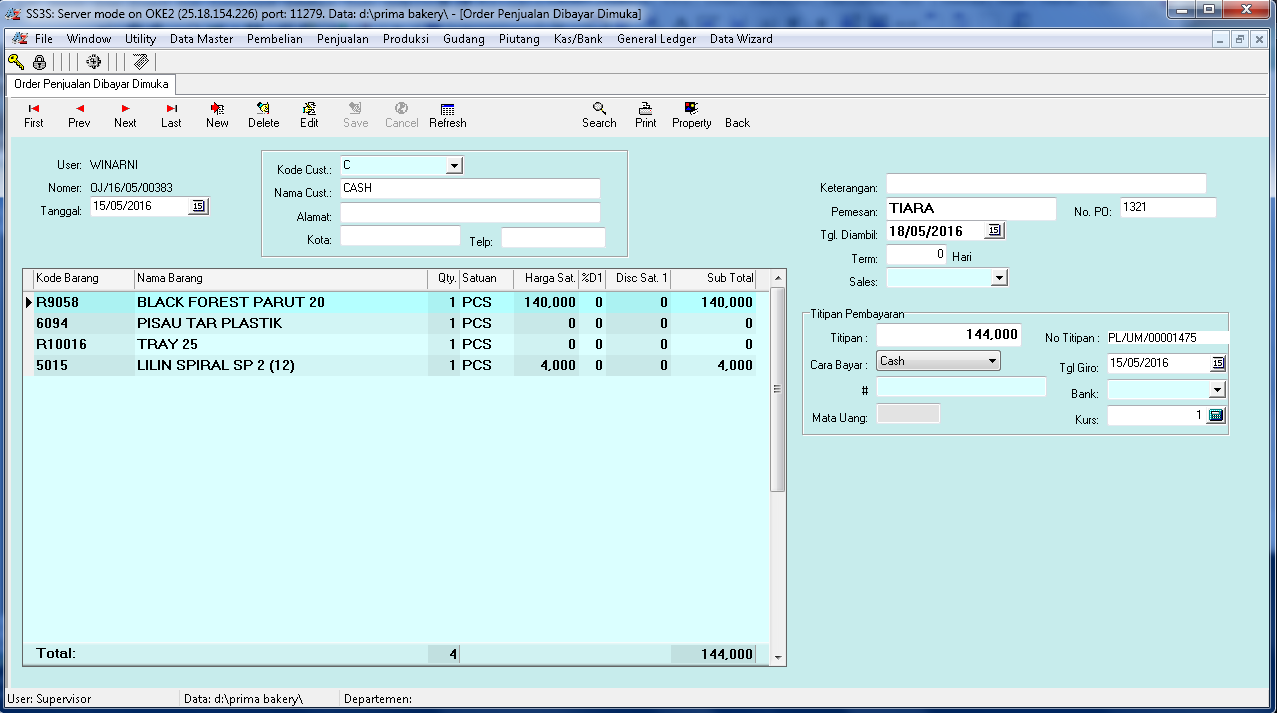This screenshot has width=1277, height=713.
Task: Click the Kode Barang column header
Action: [83, 278]
